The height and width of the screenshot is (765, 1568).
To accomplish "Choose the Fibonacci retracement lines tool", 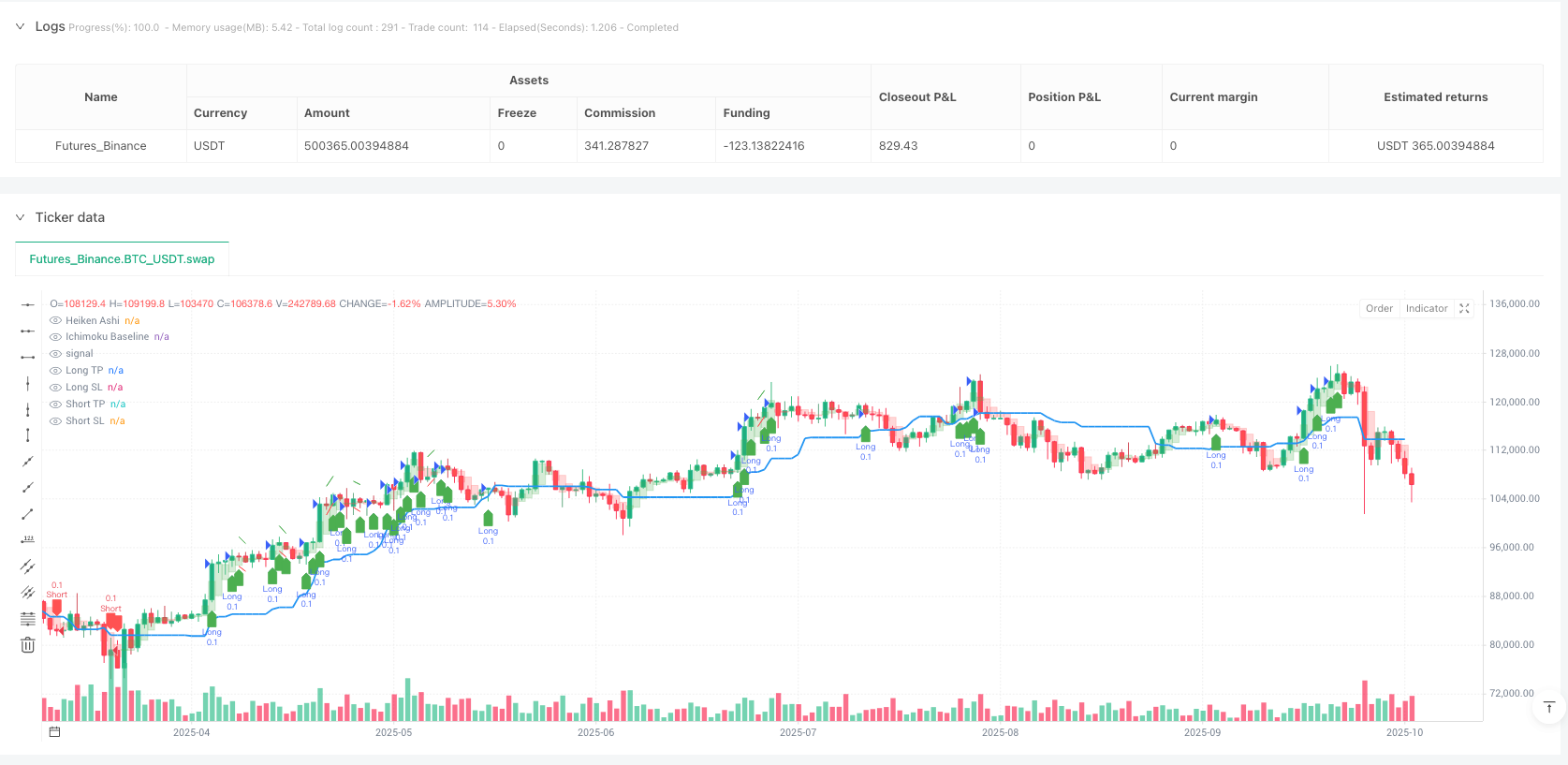I will pyautogui.click(x=28, y=618).
